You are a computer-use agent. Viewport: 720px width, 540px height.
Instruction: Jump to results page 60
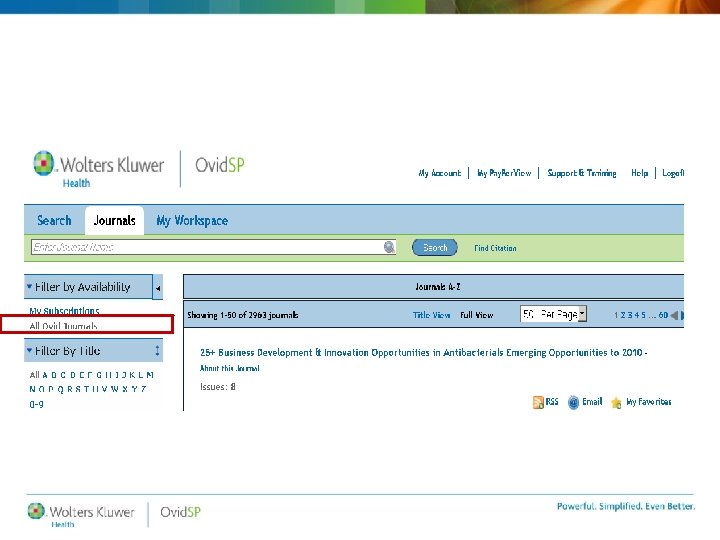coord(663,315)
